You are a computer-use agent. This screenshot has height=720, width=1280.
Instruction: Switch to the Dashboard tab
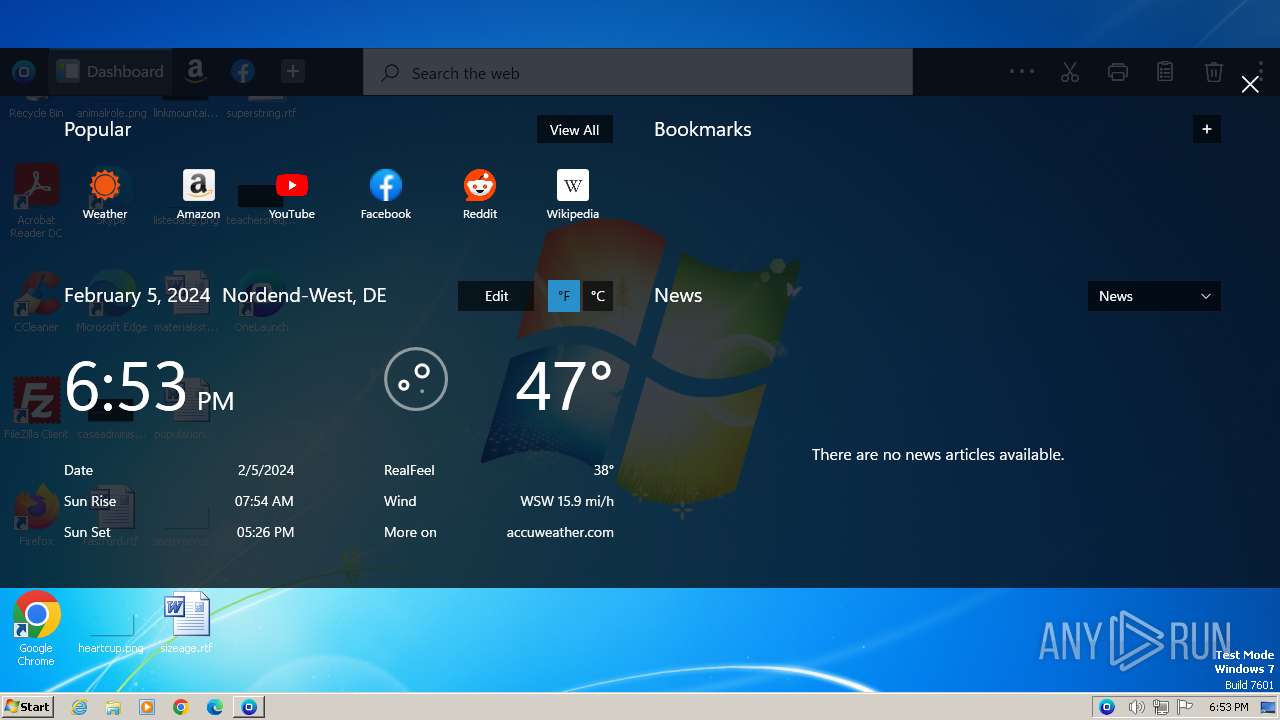point(110,71)
